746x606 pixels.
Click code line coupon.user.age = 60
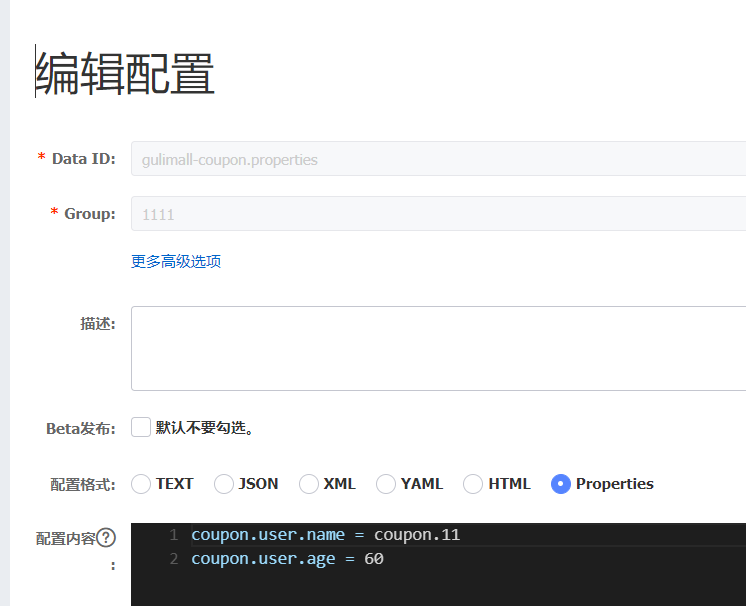[x=287, y=558]
